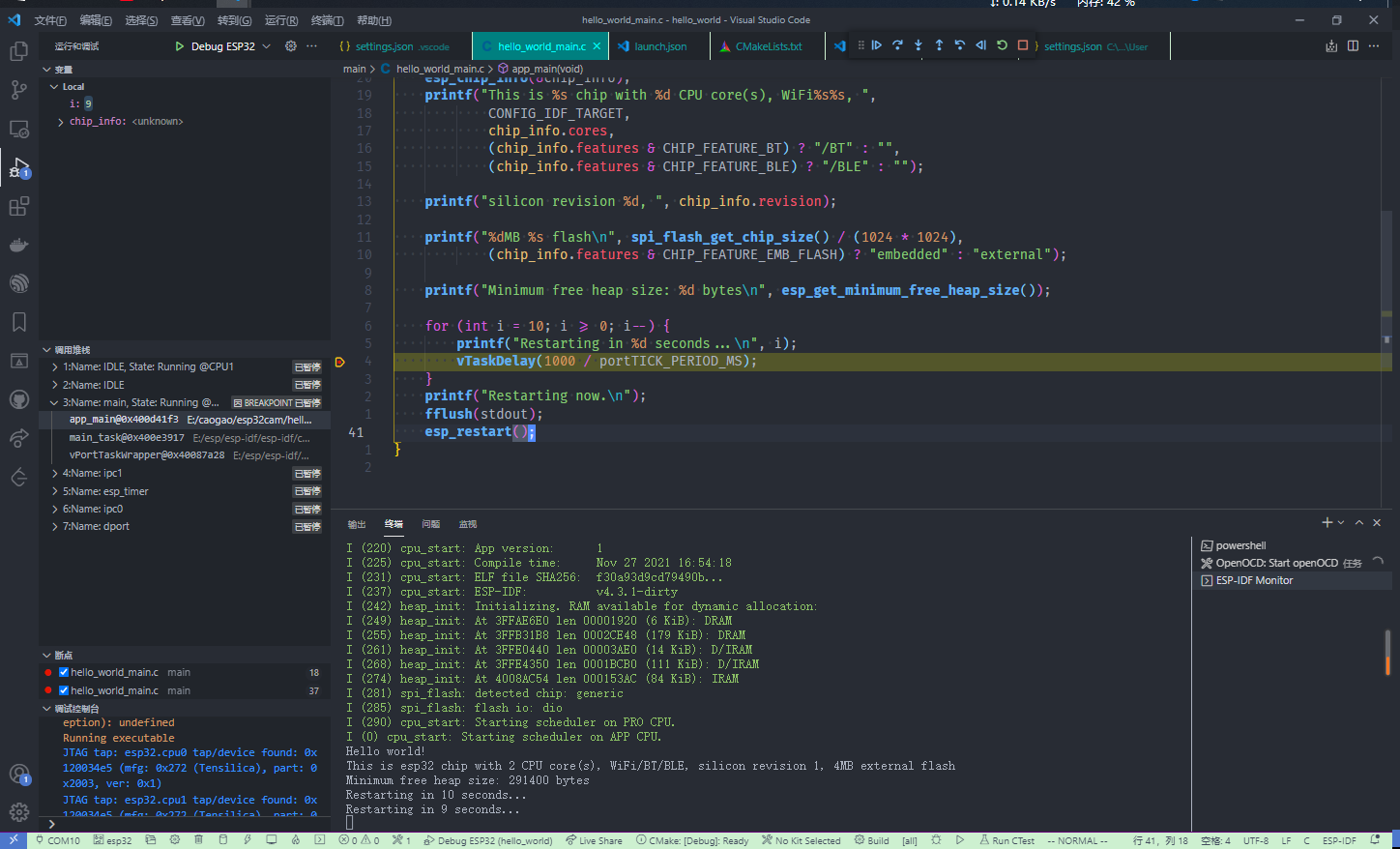This screenshot has height=849, width=1400.
Task: Open the Live Share view in activity bar
Action: [18, 438]
